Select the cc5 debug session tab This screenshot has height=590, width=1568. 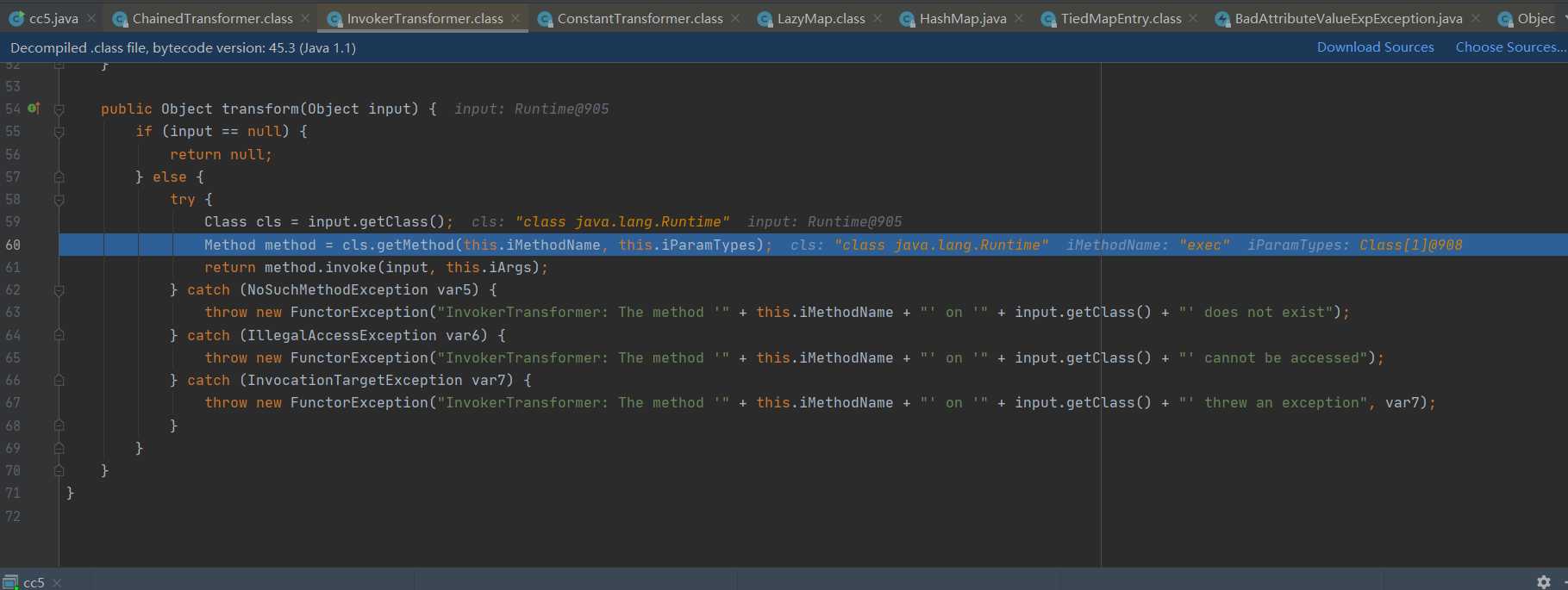tap(33, 582)
